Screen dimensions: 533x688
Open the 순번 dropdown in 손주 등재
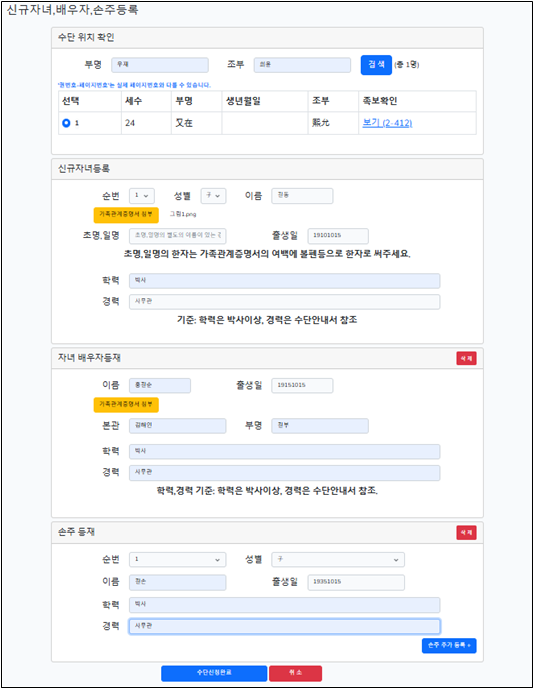point(178,559)
